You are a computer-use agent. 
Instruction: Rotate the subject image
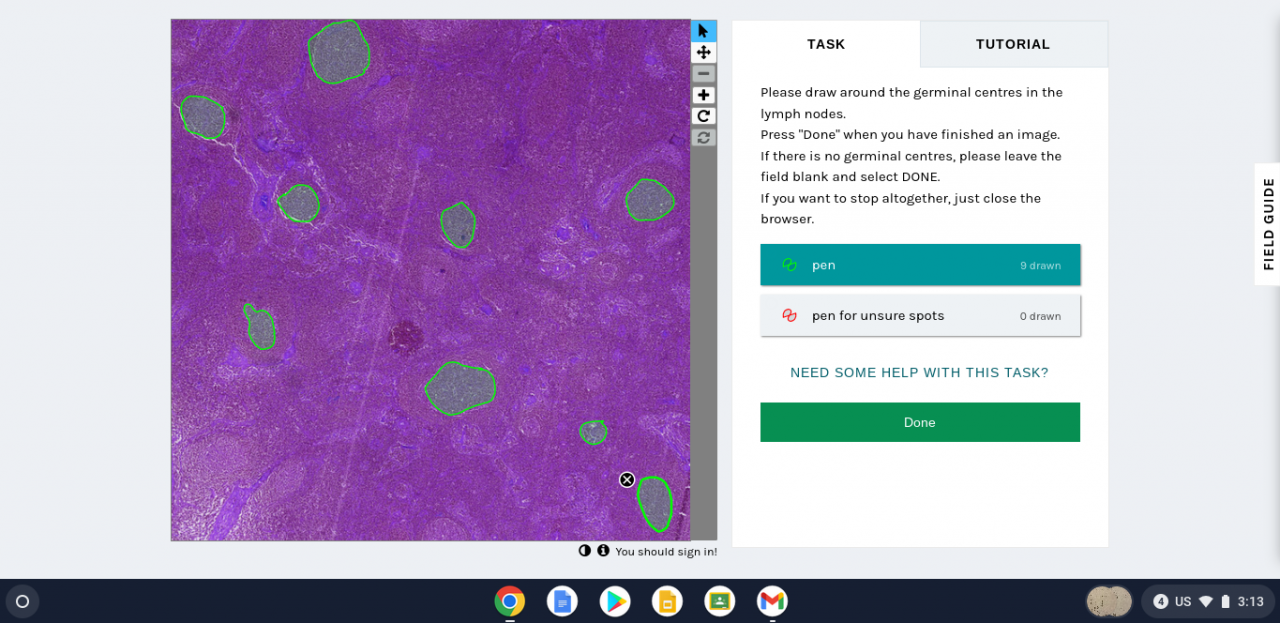[x=704, y=116]
